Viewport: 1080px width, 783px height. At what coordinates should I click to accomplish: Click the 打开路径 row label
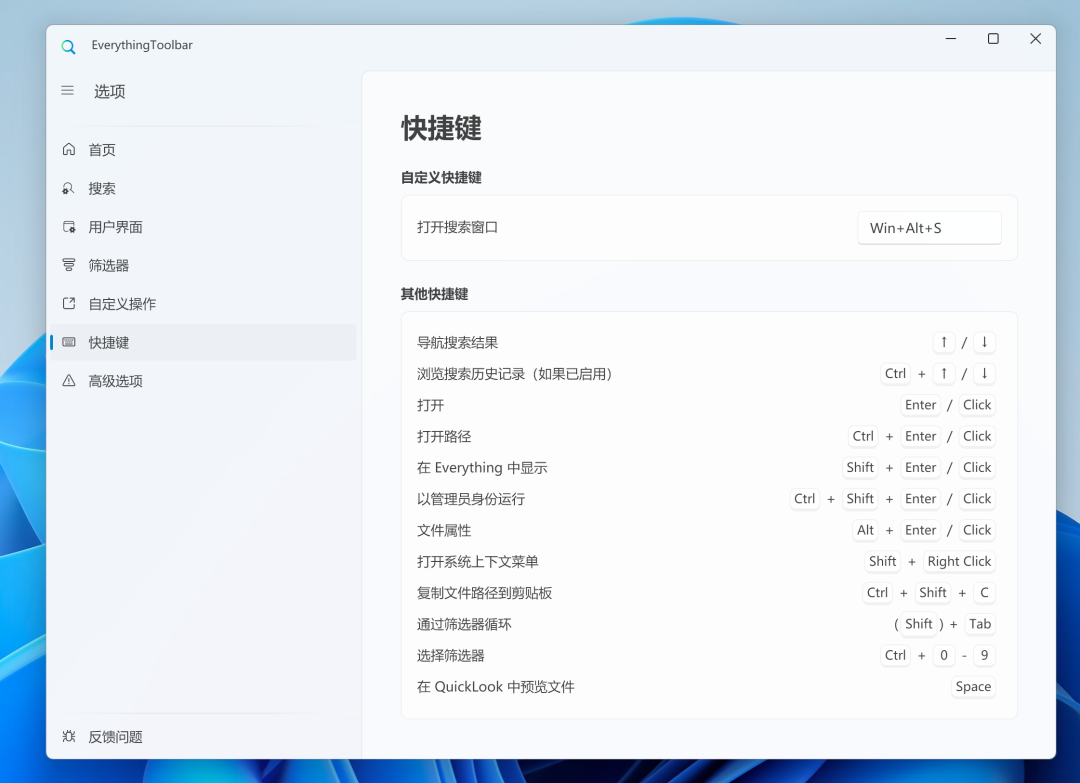click(x=444, y=437)
